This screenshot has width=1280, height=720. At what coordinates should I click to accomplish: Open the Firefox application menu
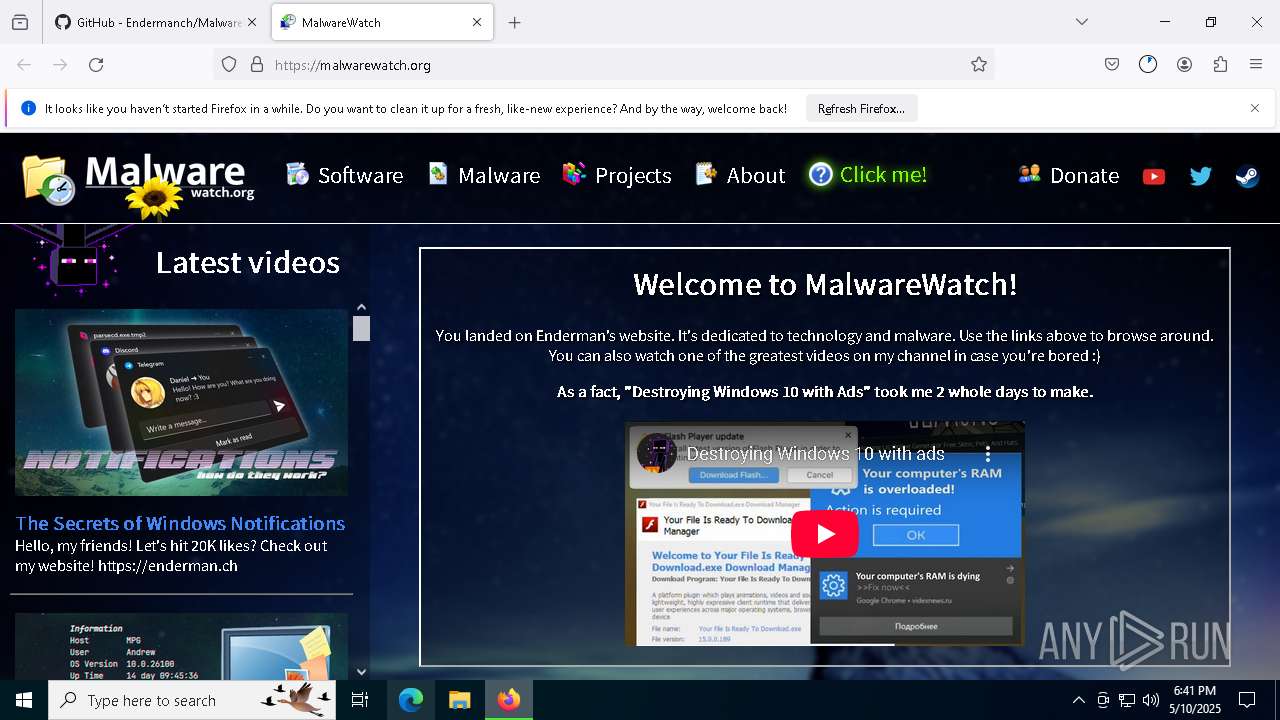1256,65
